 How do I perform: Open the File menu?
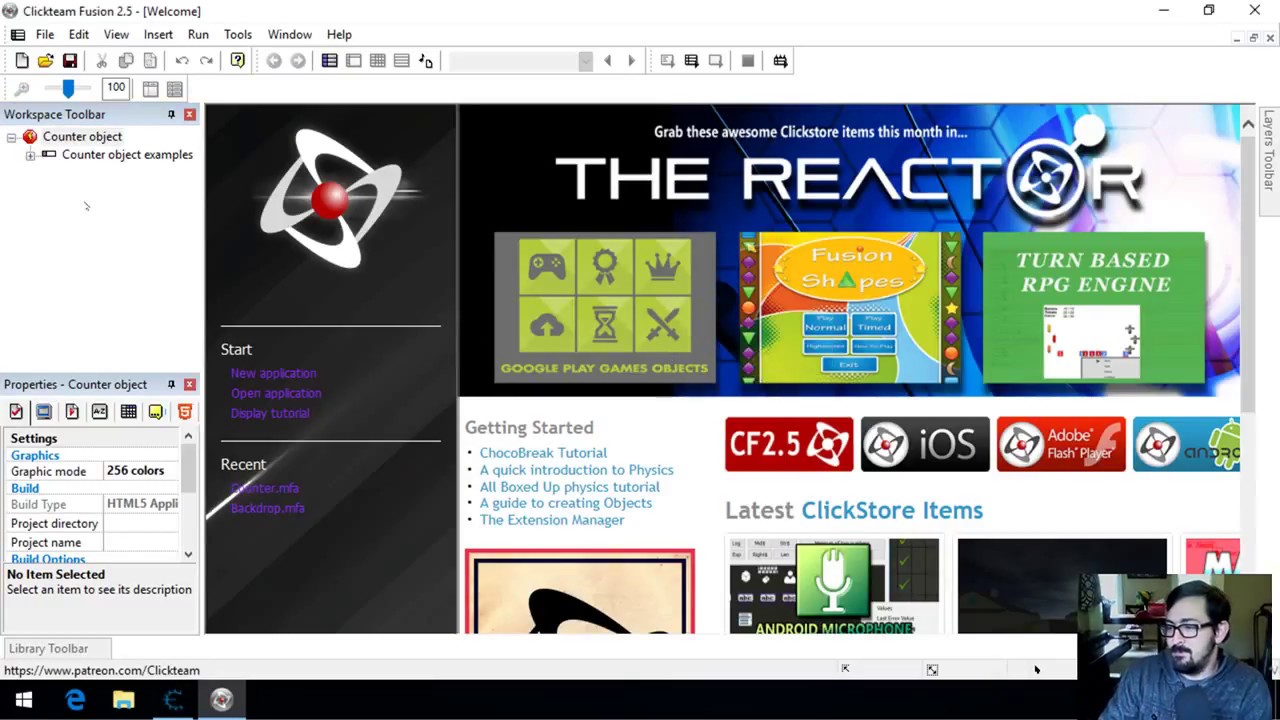point(45,34)
